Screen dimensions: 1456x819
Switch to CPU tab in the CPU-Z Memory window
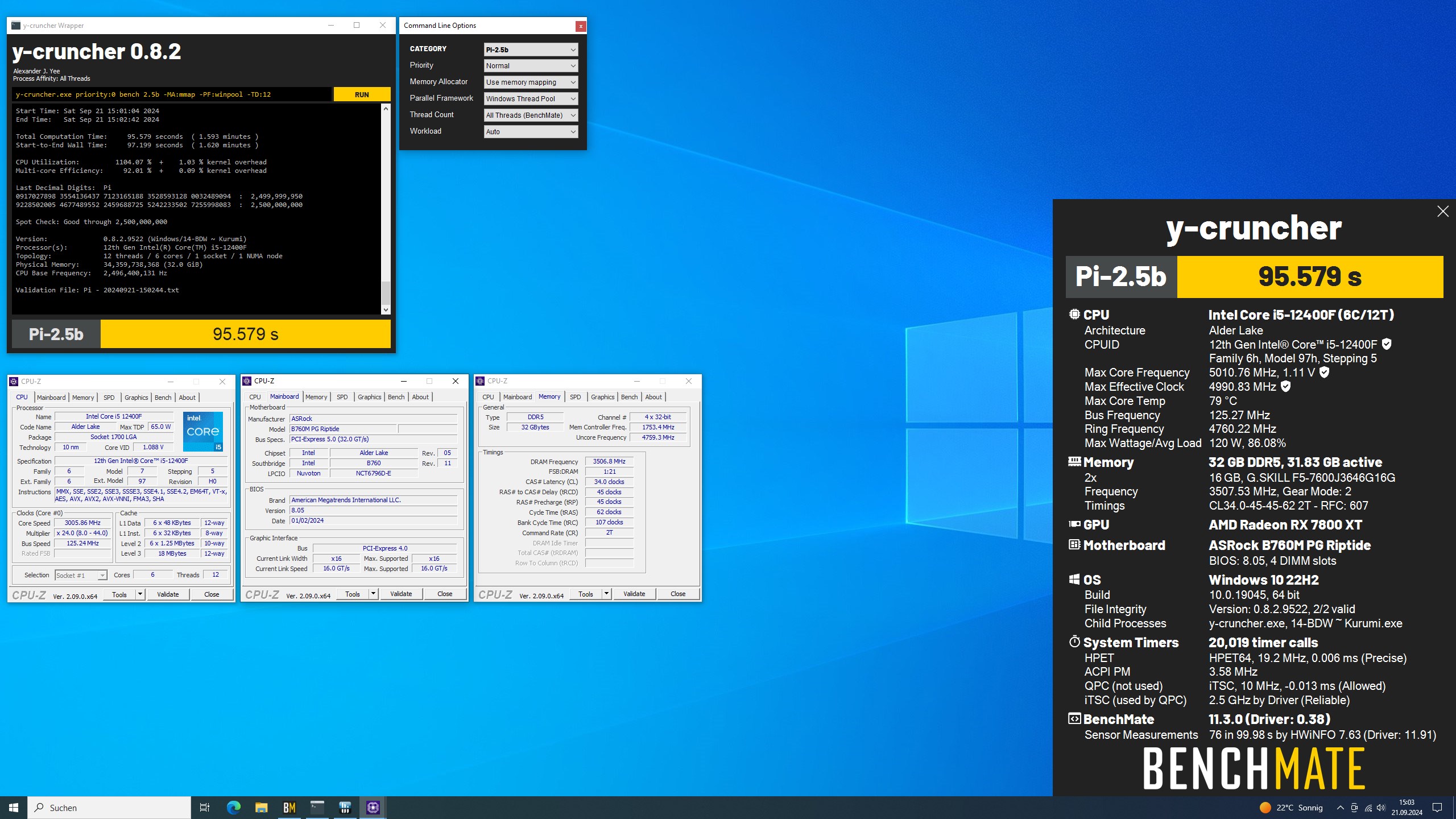tap(488, 397)
